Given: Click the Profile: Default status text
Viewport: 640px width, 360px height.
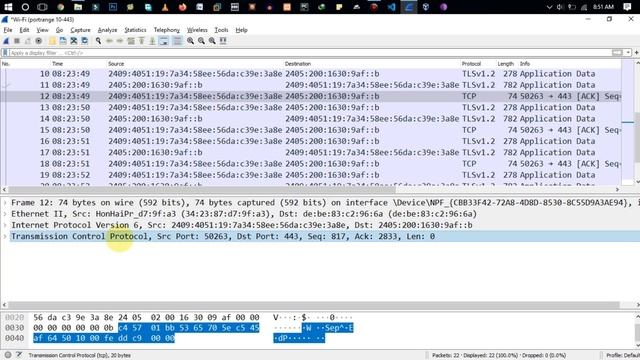Looking at the screenshot, I should 622,355.
